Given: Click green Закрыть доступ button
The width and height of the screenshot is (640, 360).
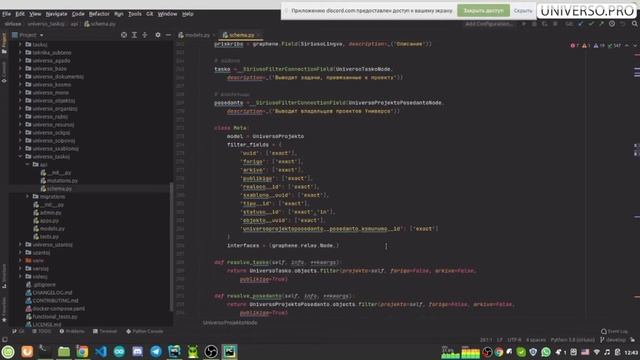Looking at the screenshot, I should [483, 11].
